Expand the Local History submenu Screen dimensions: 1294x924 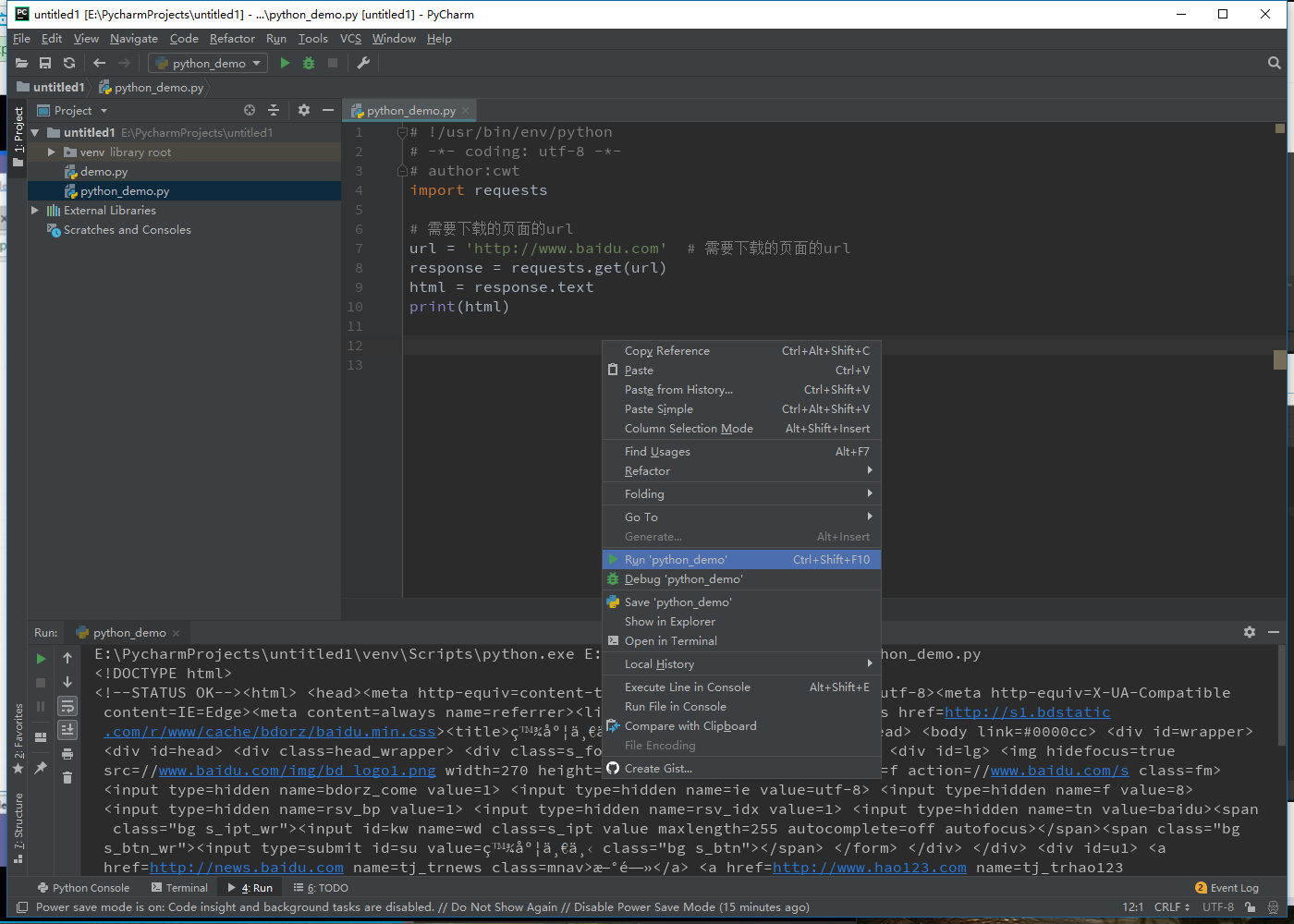tap(741, 664)
